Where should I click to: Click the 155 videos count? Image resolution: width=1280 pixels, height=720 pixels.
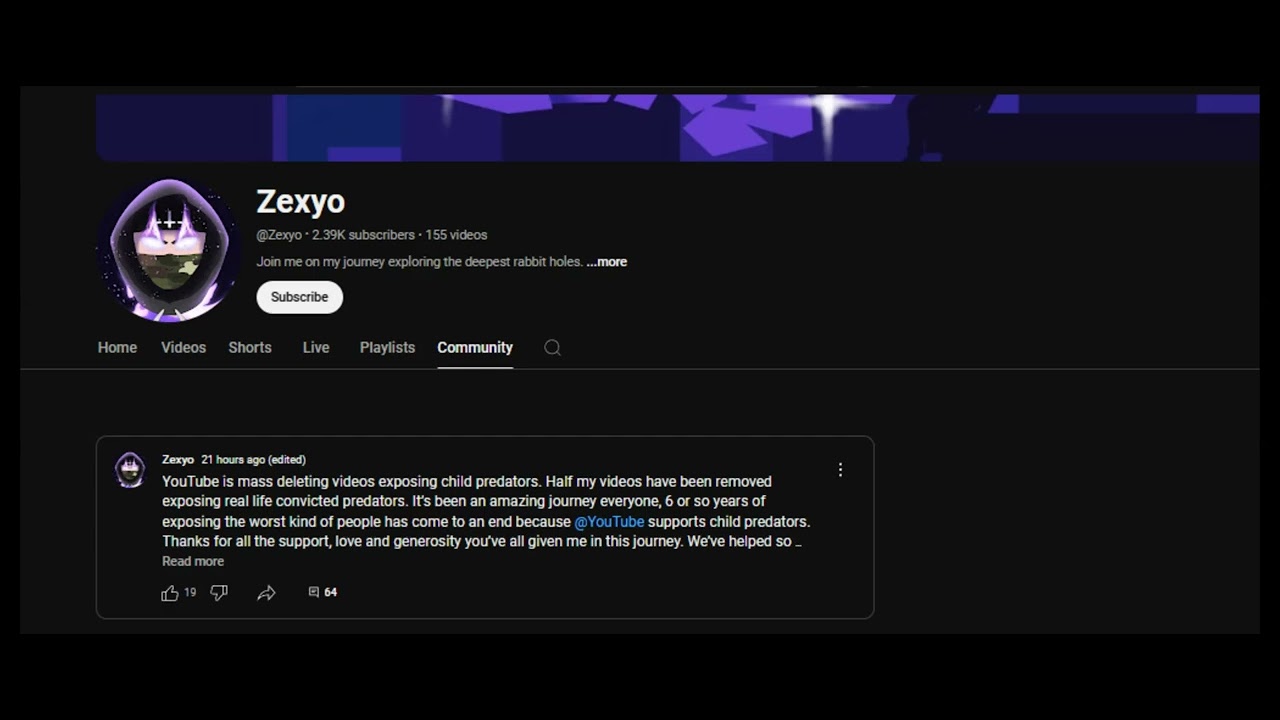tap(456, 235)
